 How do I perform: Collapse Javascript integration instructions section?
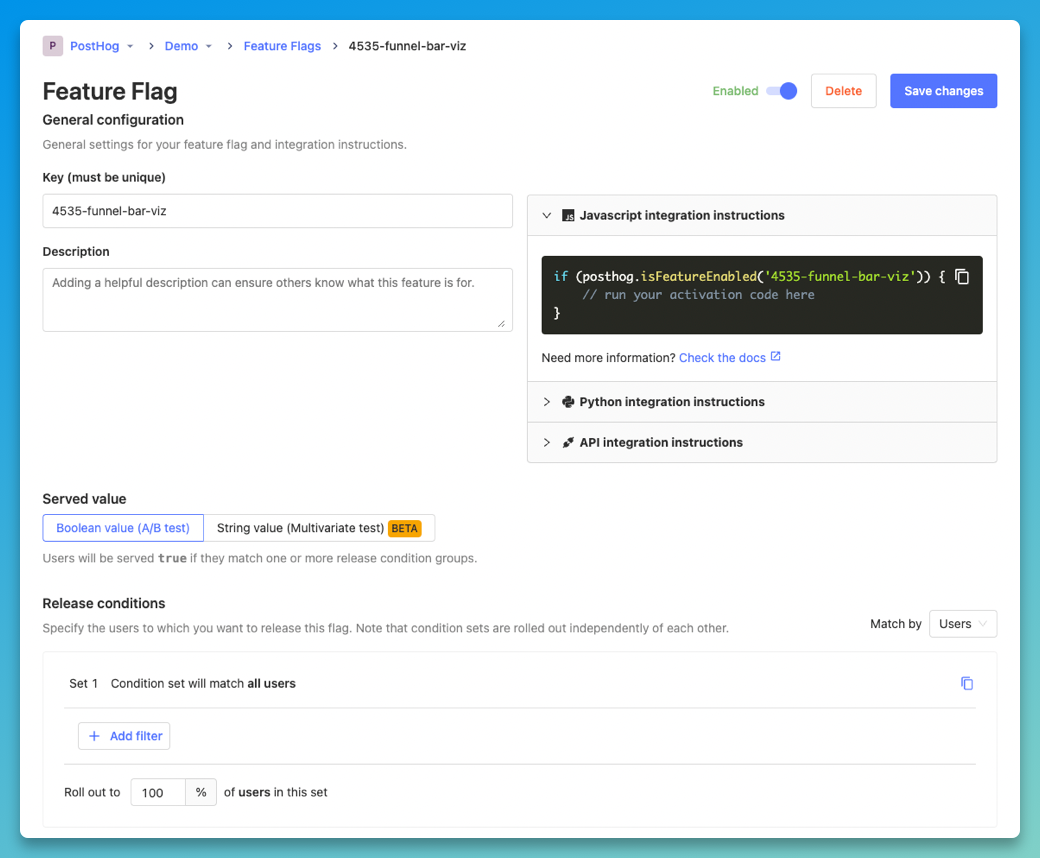click(x=547, y=215)
